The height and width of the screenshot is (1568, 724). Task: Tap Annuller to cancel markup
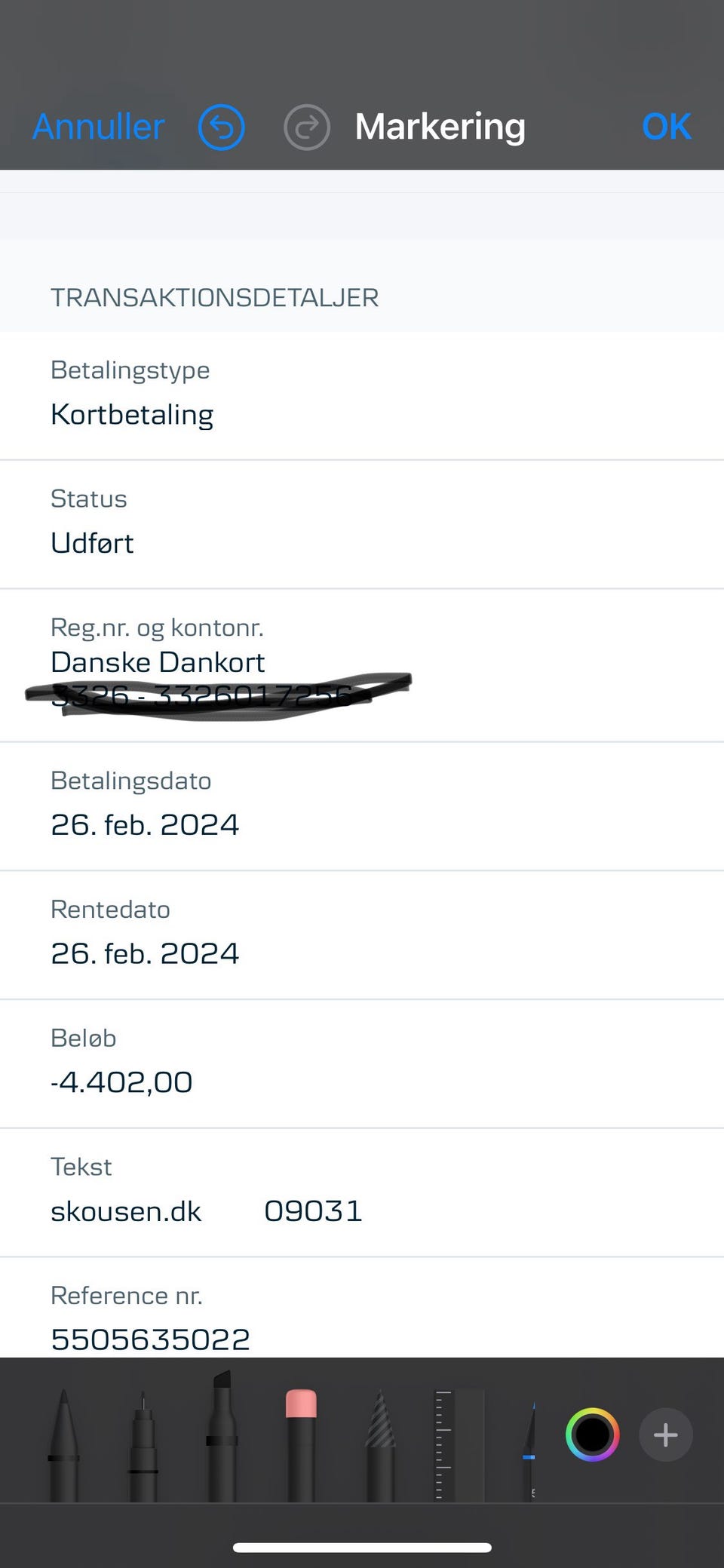coord(99,127)
